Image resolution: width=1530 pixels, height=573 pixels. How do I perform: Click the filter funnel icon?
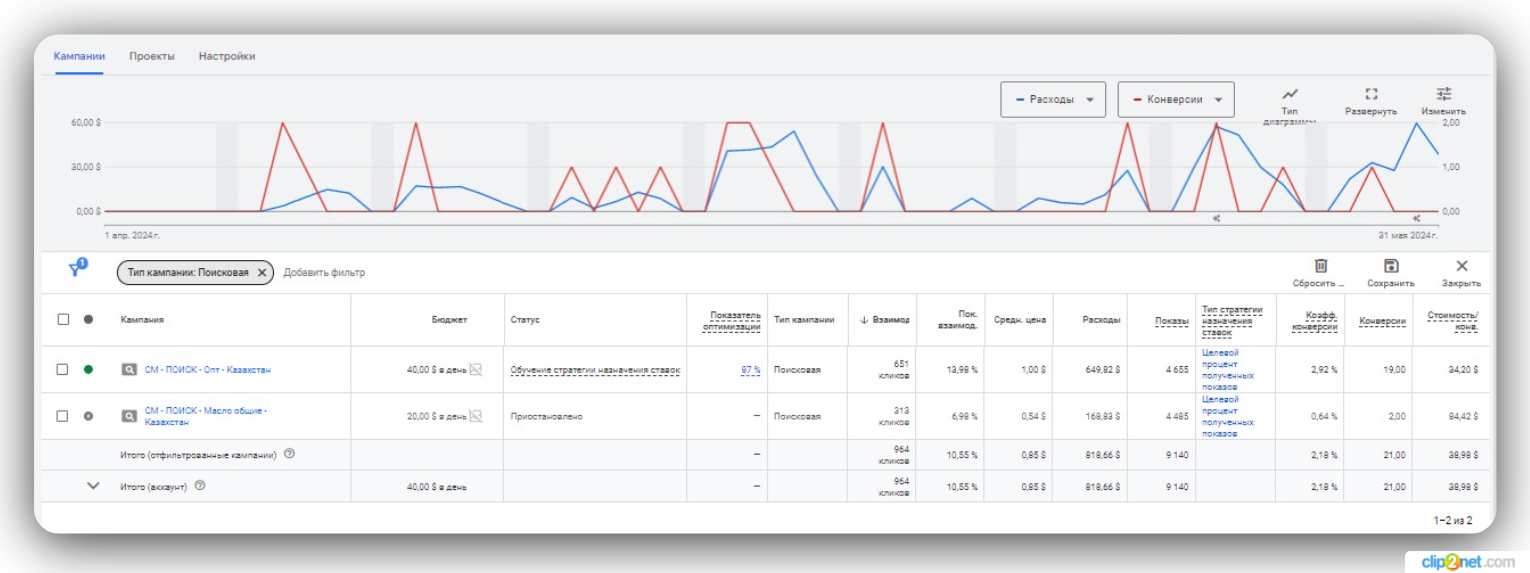click(76, 270)
